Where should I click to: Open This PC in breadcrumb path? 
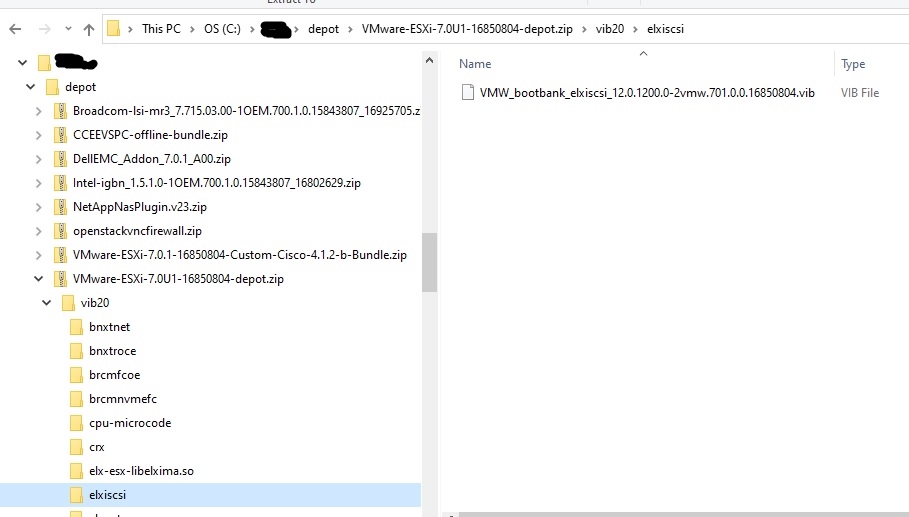(x=161, y=29)
